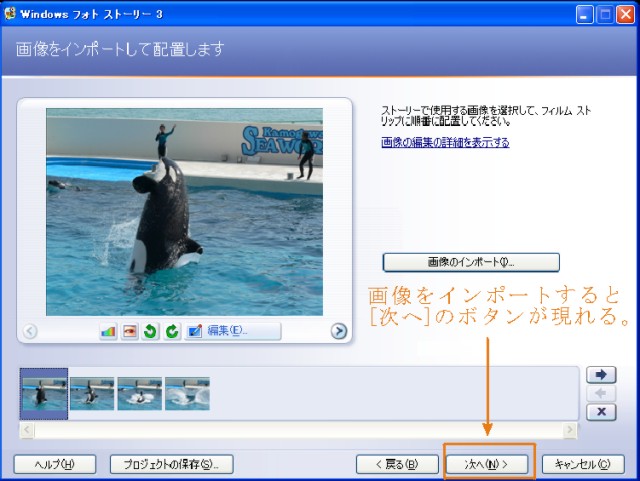
Task: Proceed with the 次へ(N) button
Action: 487,464
